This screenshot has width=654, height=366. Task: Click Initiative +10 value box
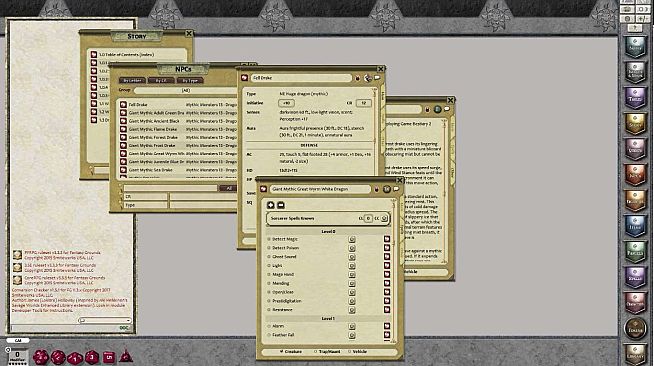[x=286, y=103]
